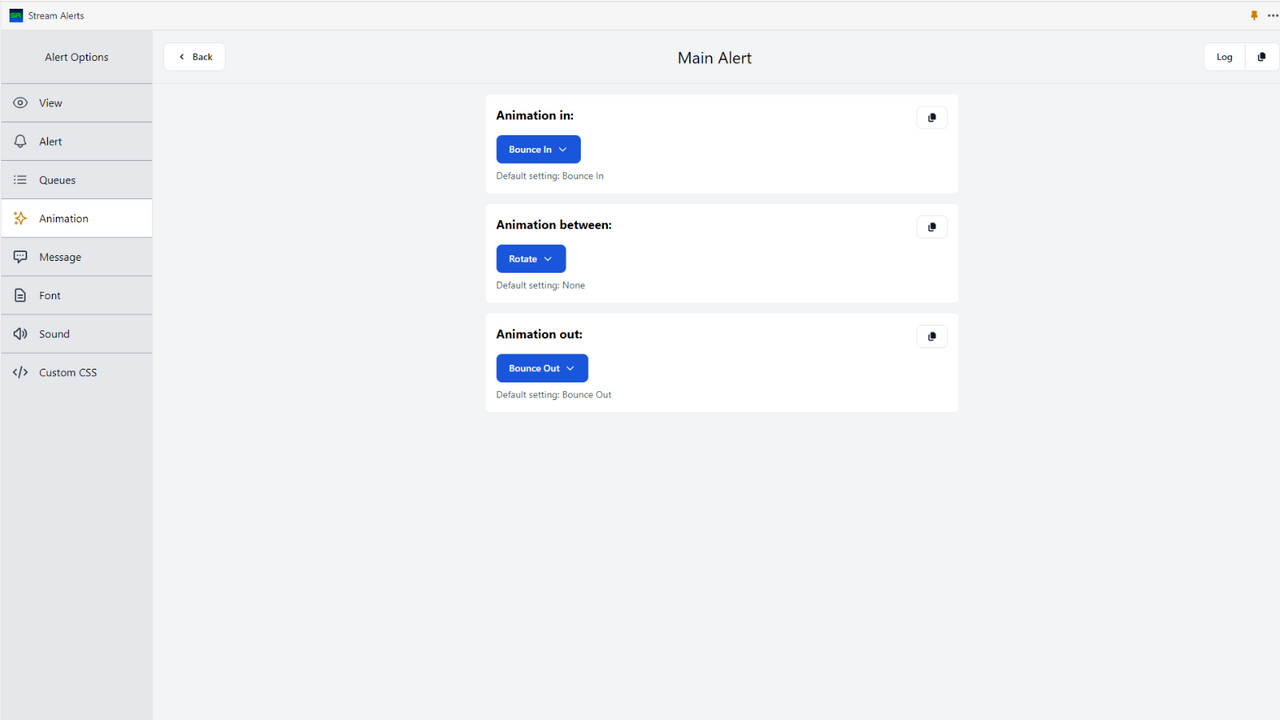
Task: Select the Sound speaker icon
Action: (20, 333)
